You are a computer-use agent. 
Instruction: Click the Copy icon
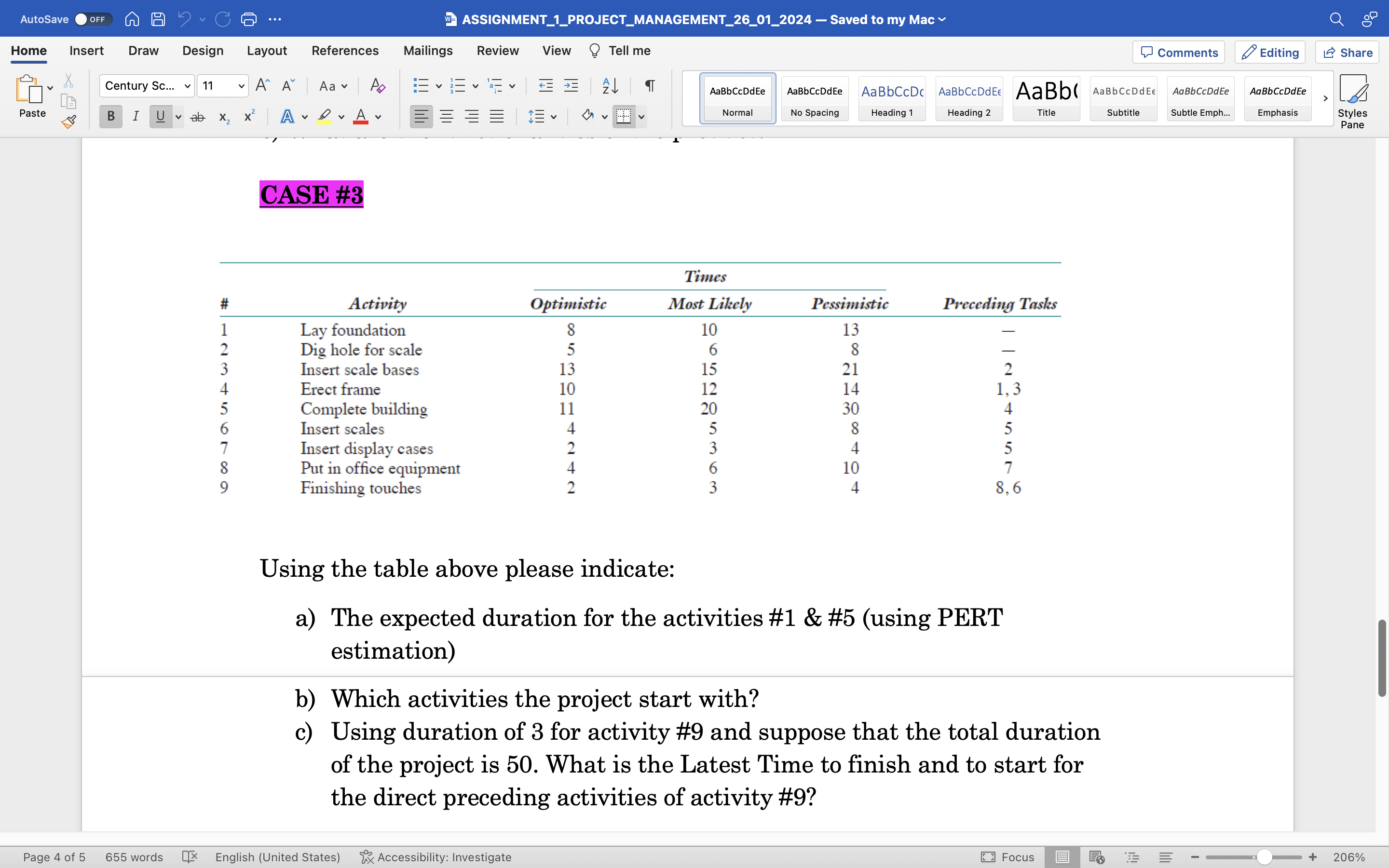(x=68, y=101)
